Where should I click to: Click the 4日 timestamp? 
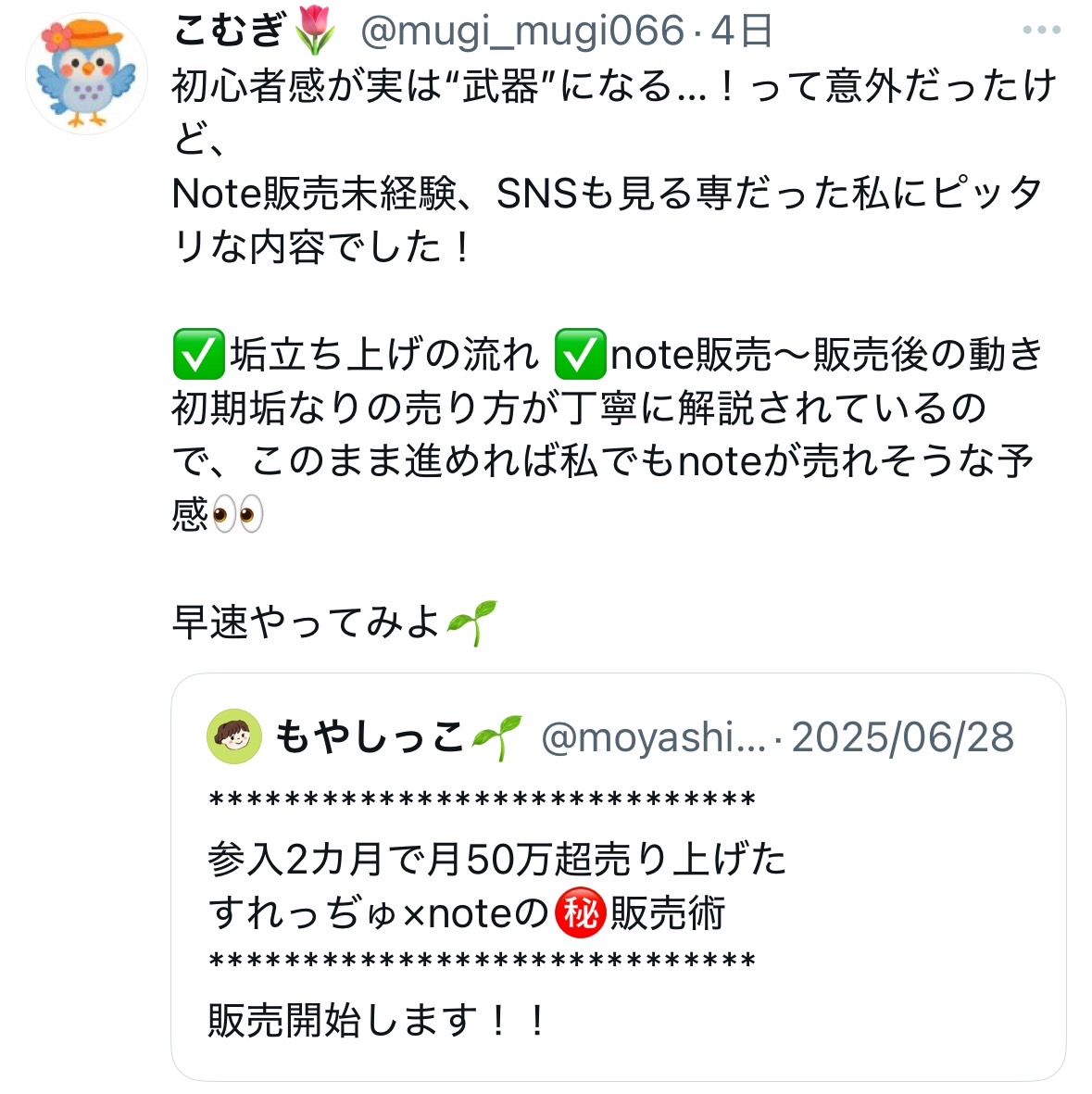(741, 31)
